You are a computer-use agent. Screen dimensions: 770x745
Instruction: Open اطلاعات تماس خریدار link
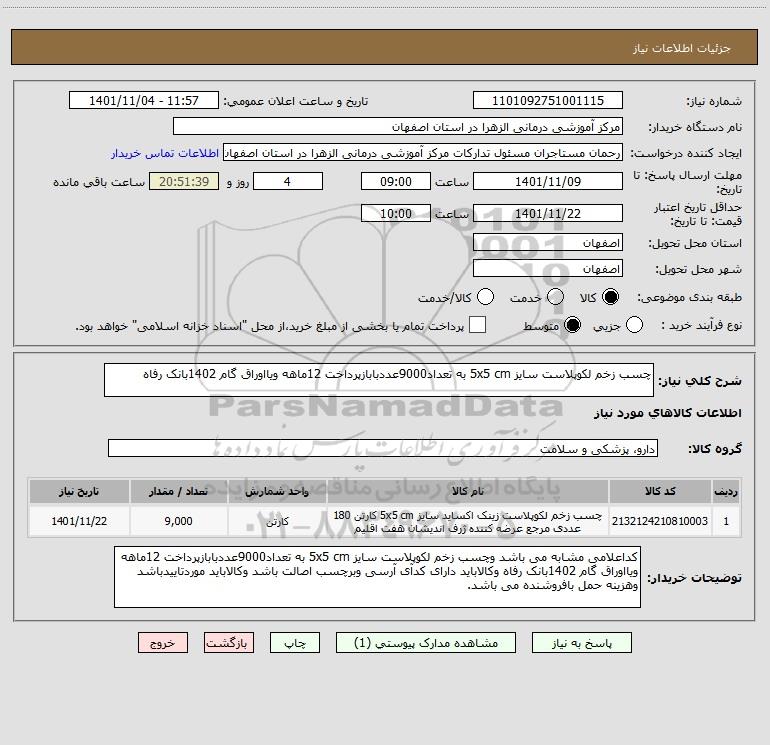[165, 153]
